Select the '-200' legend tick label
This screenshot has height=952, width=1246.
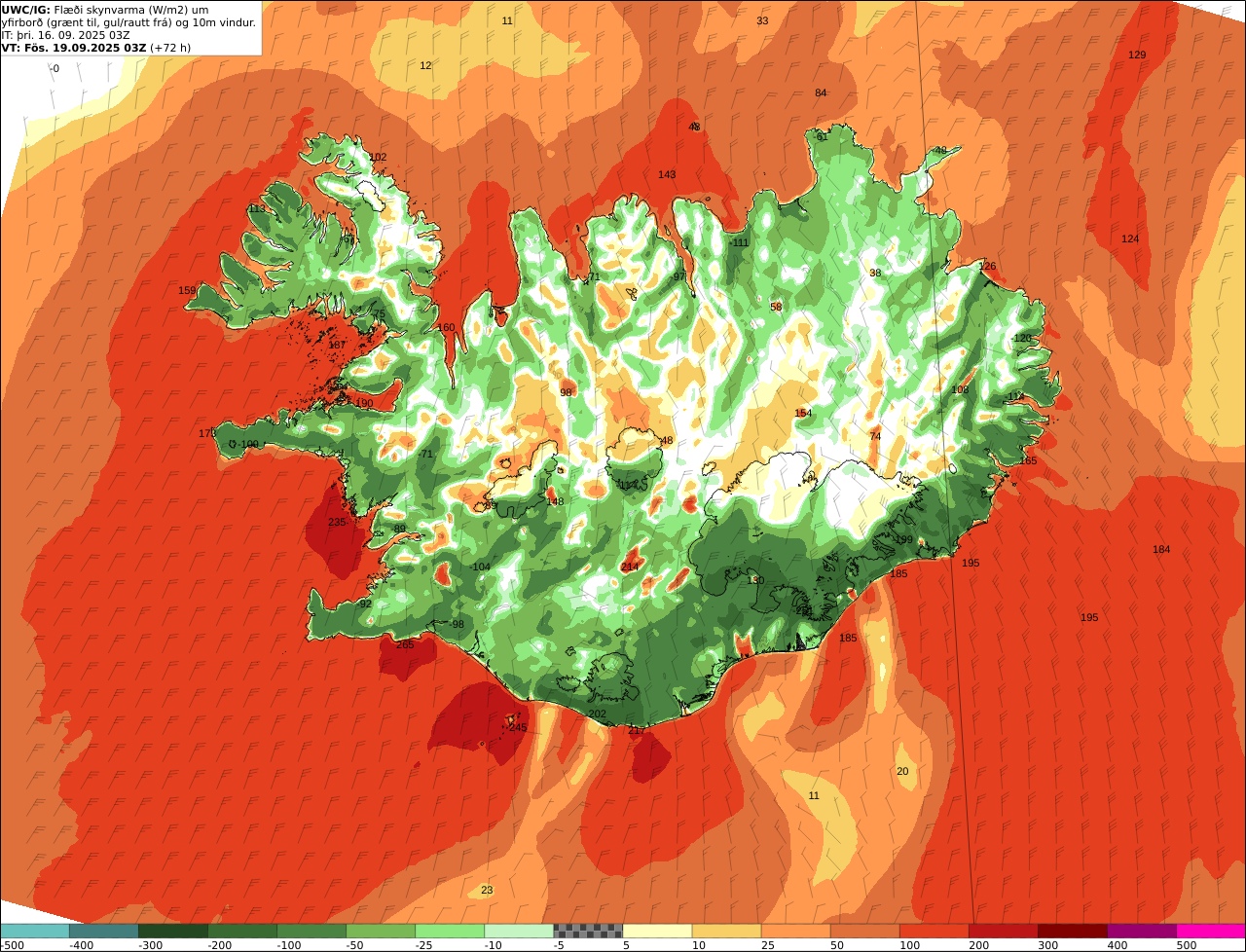coord(220,945)
